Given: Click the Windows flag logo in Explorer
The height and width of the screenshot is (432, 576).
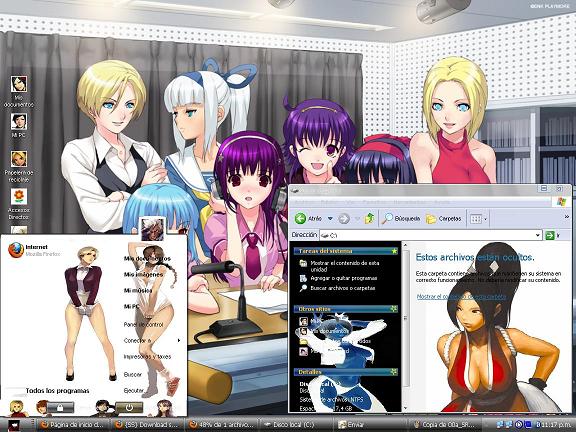Looking at the screenshot, I should click(562, 202).
